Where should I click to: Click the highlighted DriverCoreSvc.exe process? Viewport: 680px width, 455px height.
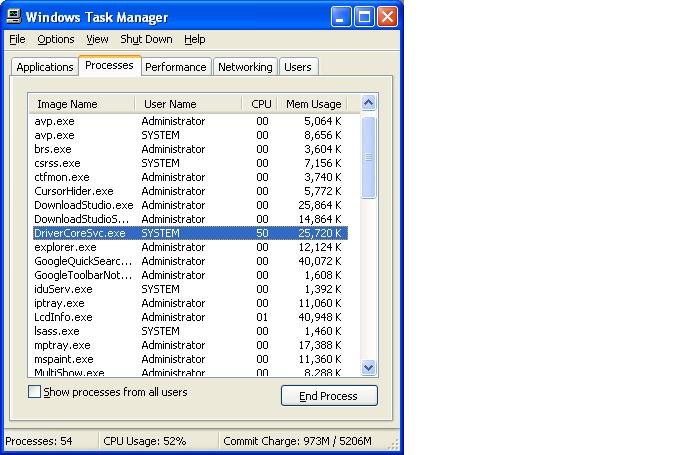tap(190, 233)
